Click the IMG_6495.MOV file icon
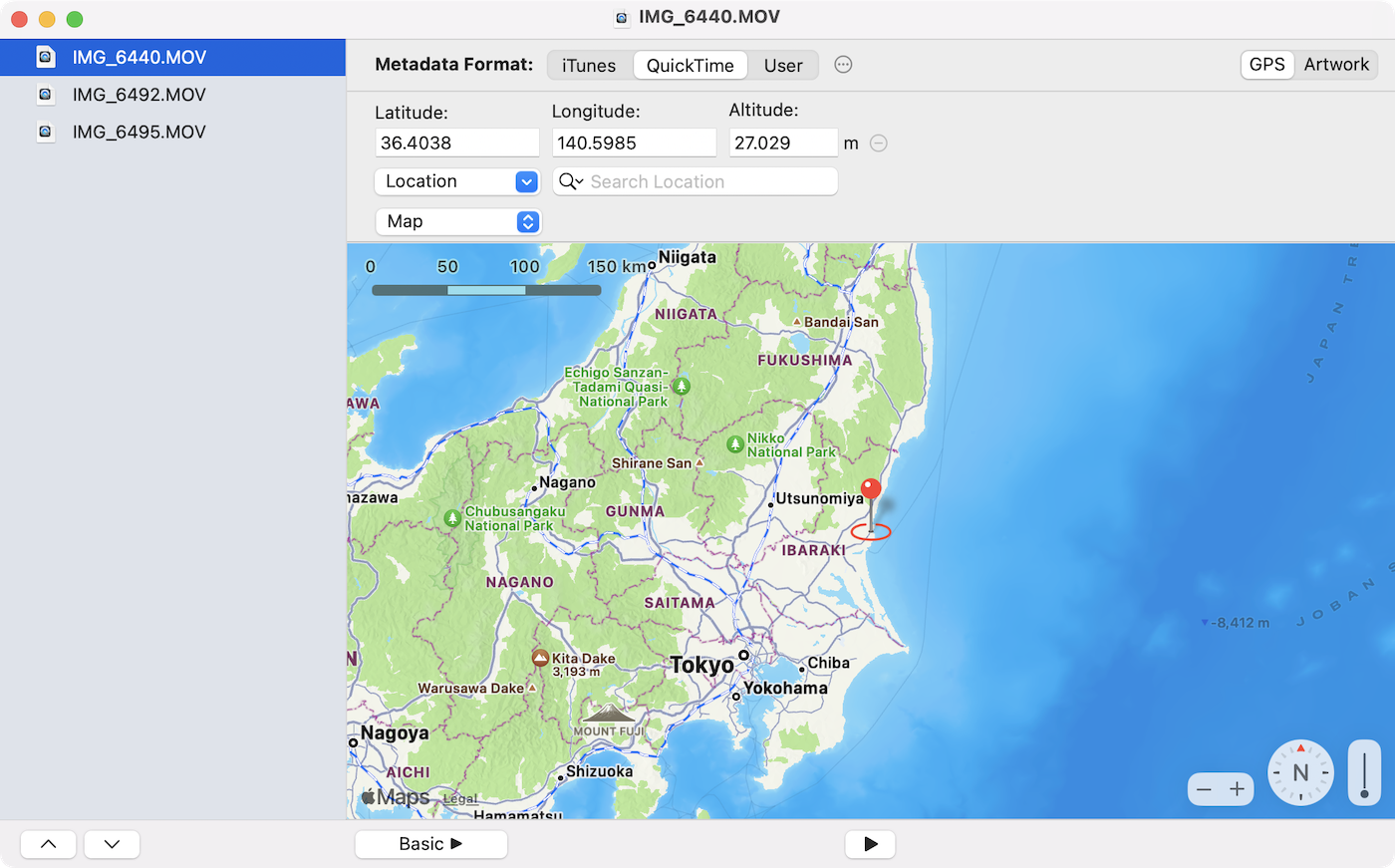The image size is (1395, 868). click(45, 132)
